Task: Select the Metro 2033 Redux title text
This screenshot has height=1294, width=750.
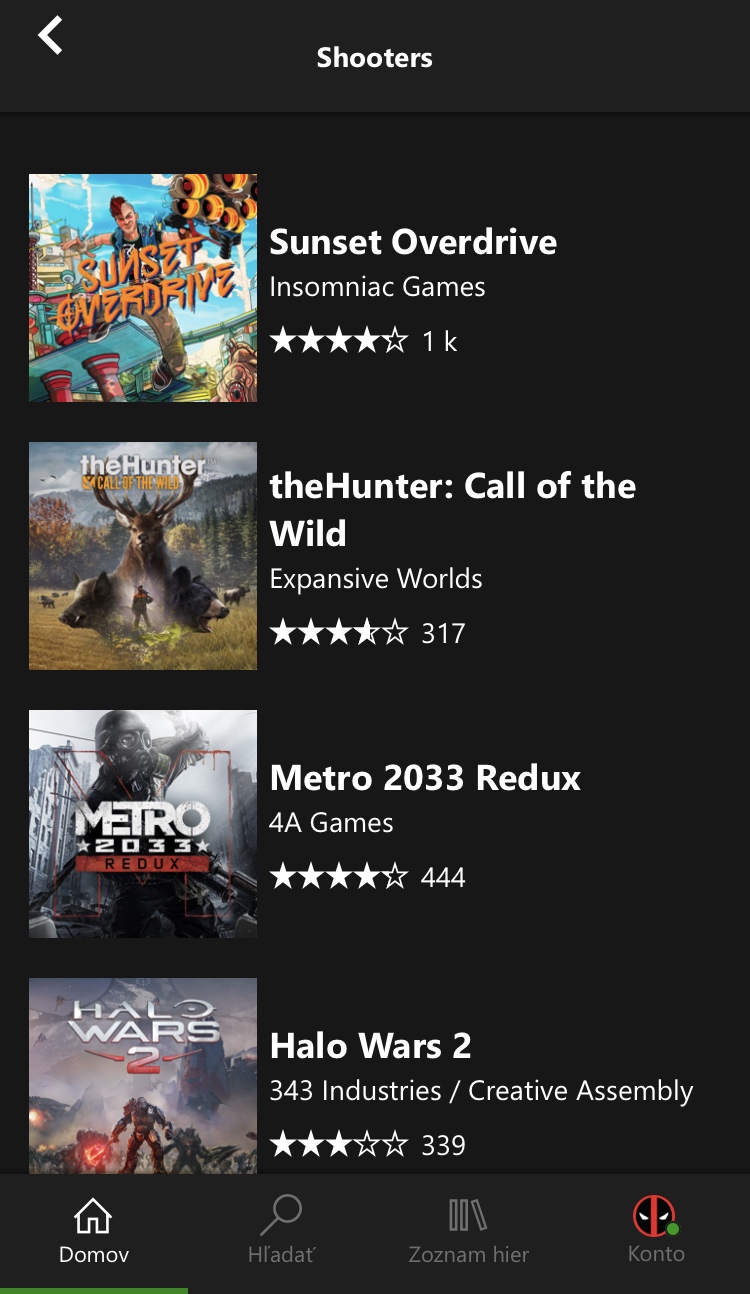Action: pyautogui.click(x=425, y=778)
